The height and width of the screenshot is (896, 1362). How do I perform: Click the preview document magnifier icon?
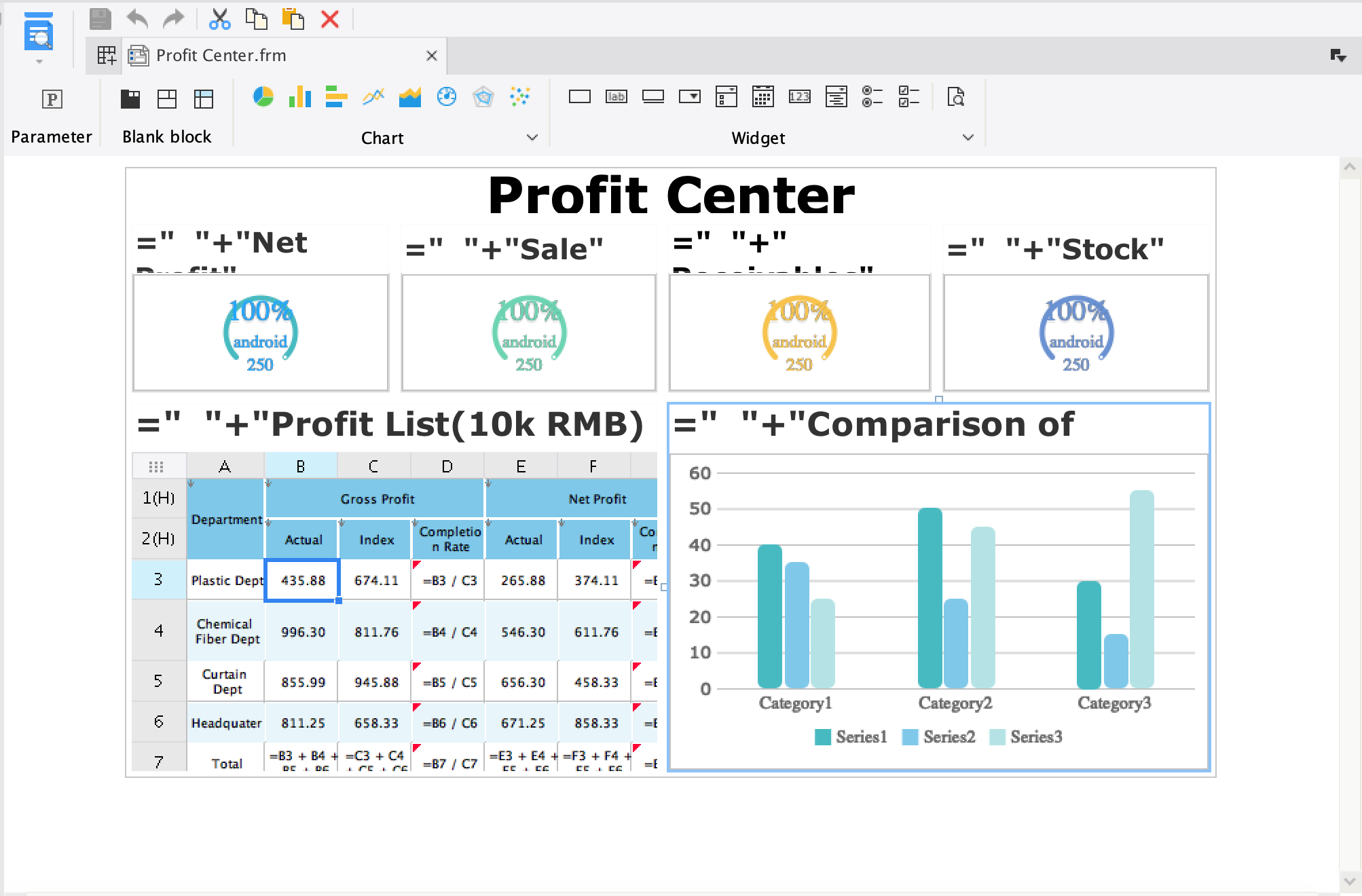956,97
